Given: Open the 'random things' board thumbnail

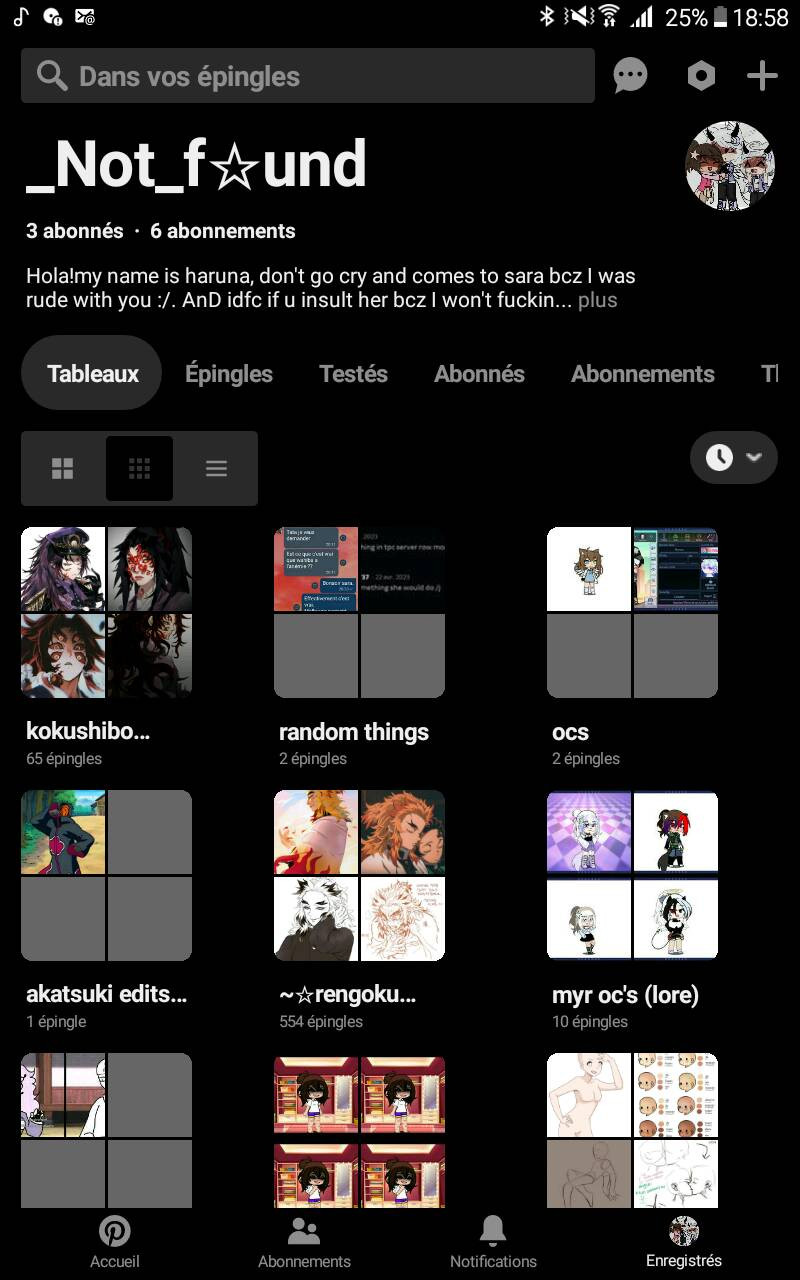Looking at the screenshot, I should tap(359, 612).
